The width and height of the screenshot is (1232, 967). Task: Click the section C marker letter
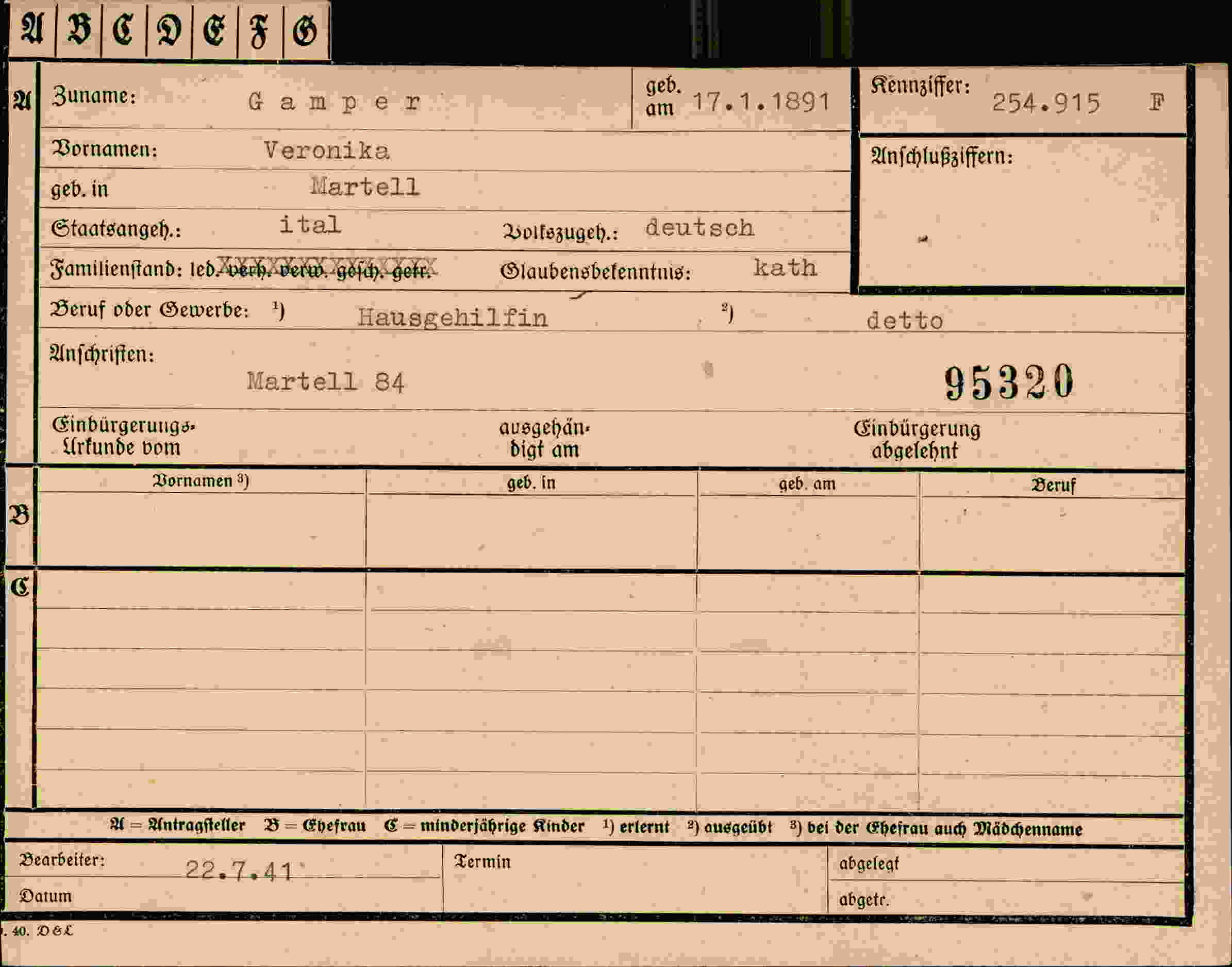[21, 587]
